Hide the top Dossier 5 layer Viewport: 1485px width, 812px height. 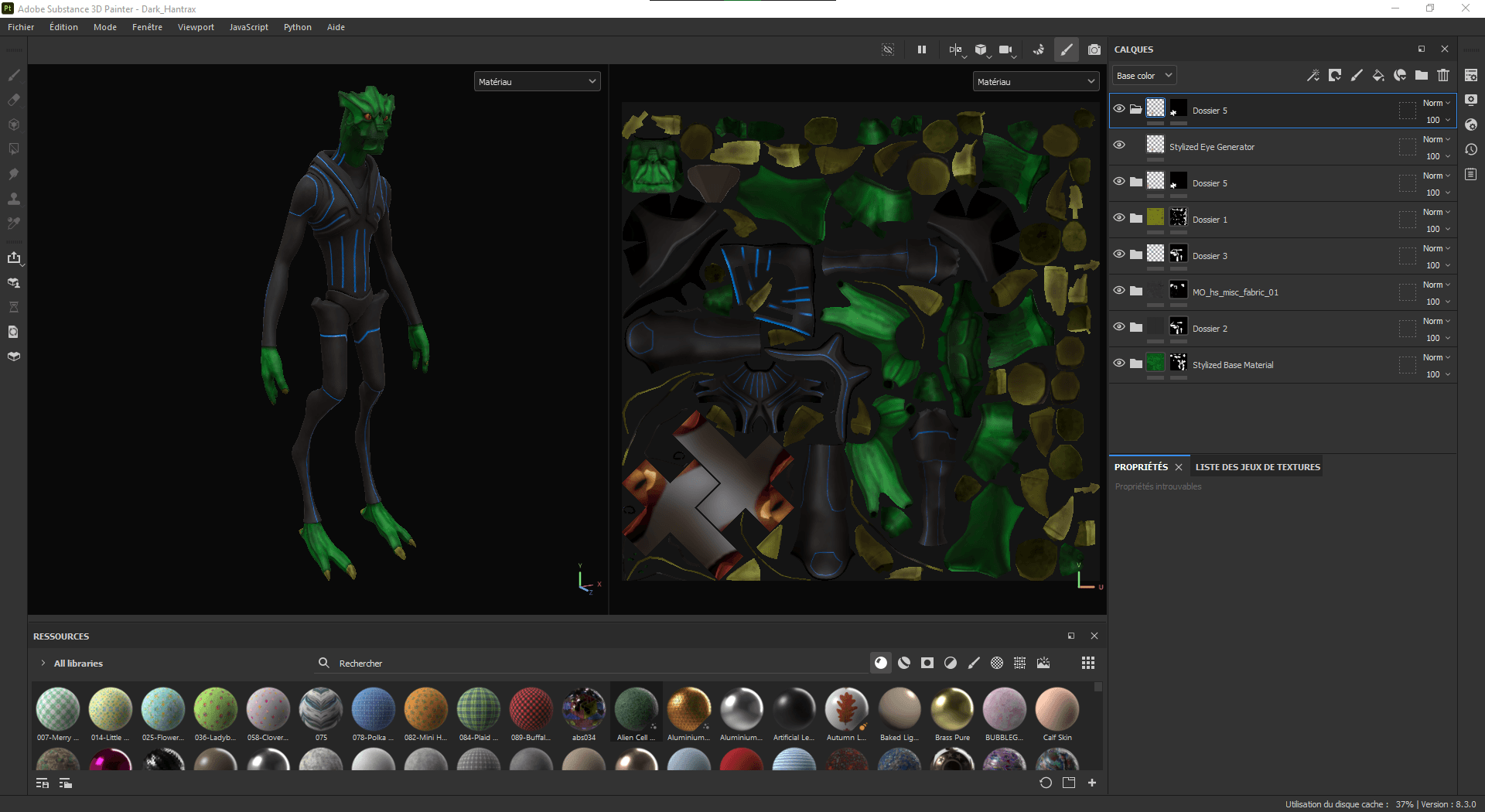pos(1119,109)
